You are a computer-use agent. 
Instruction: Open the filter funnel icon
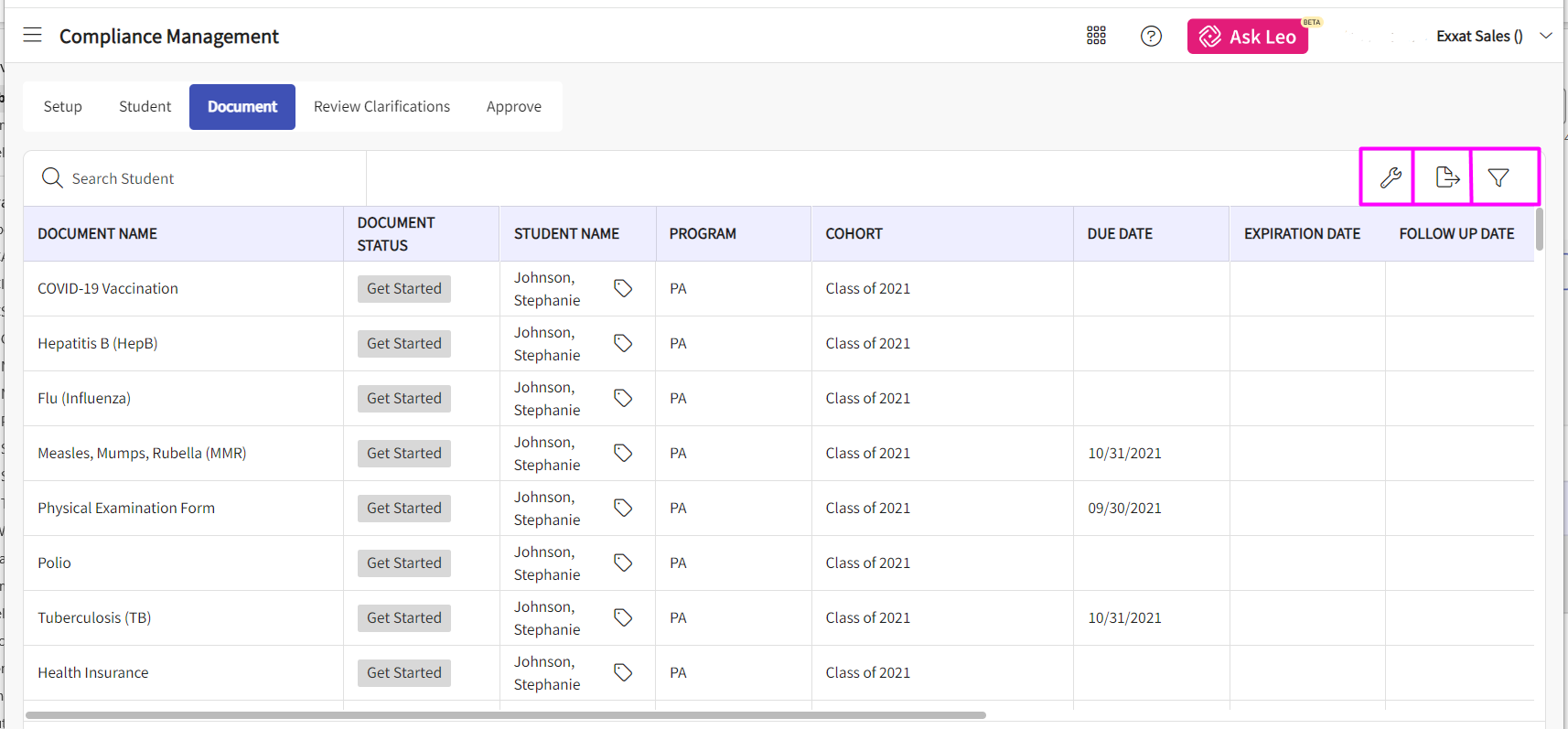pyautogui.click(x=1498, y=177)
